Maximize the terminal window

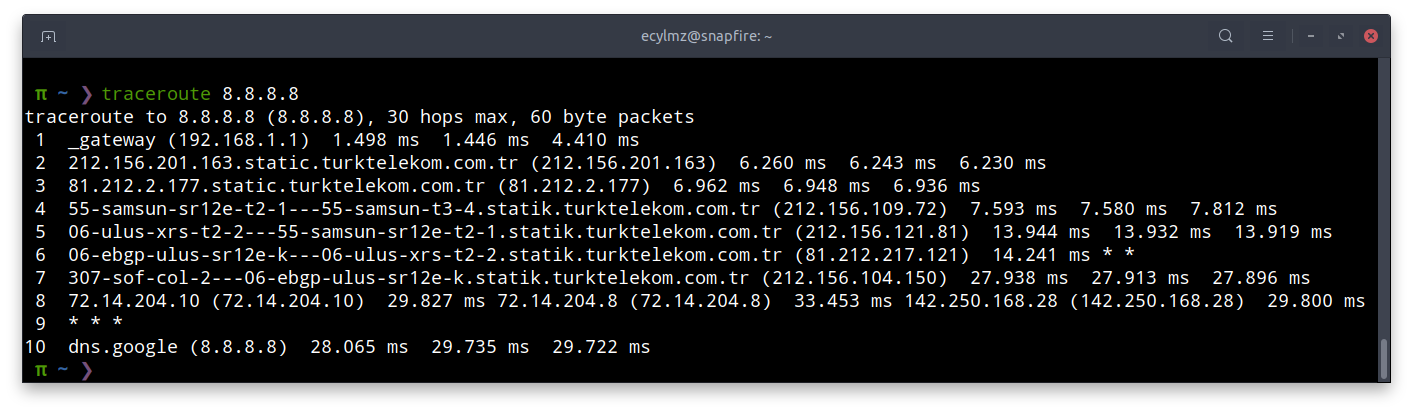[1341, 36]
